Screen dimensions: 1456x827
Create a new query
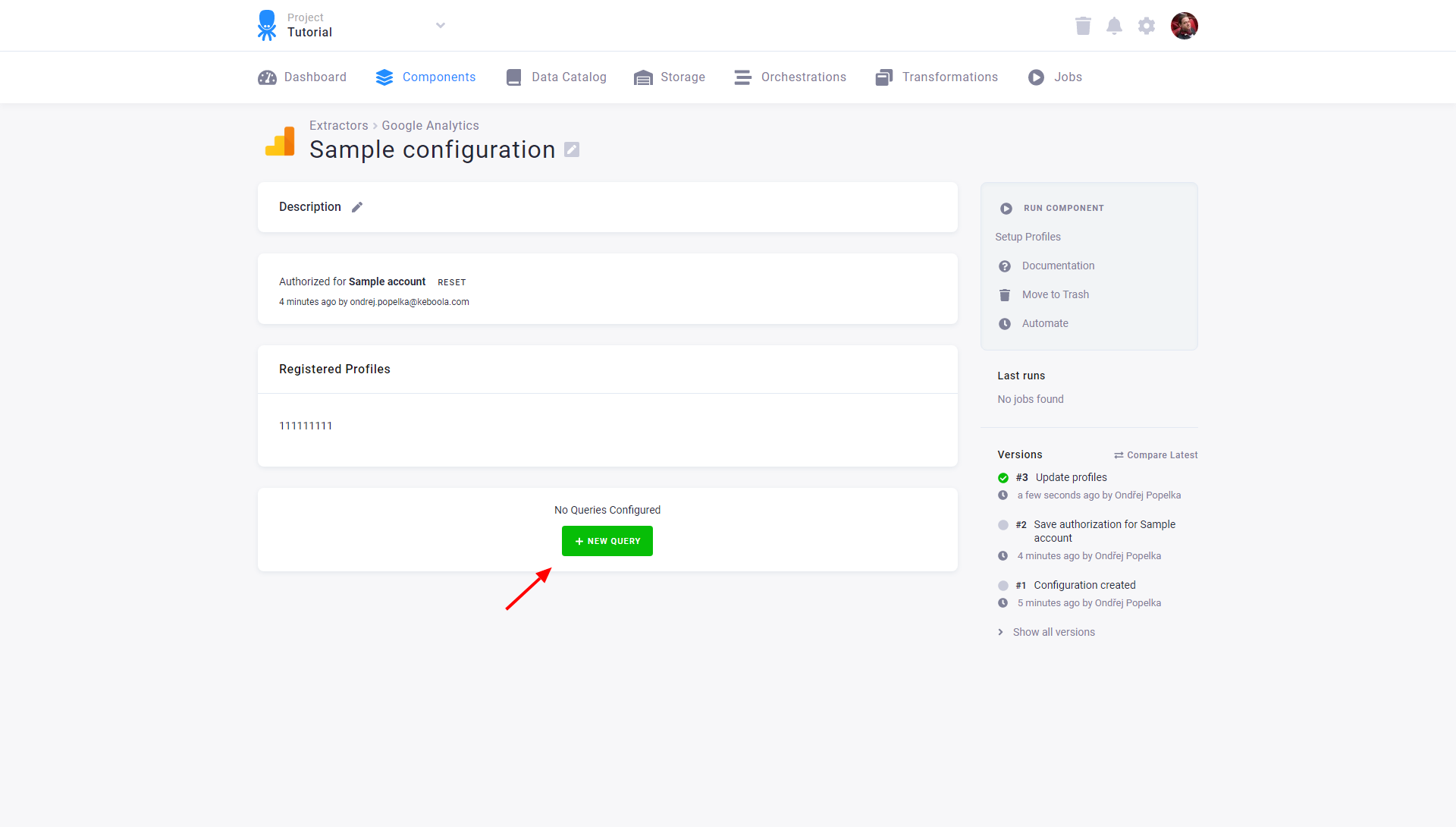coord(607,541)
